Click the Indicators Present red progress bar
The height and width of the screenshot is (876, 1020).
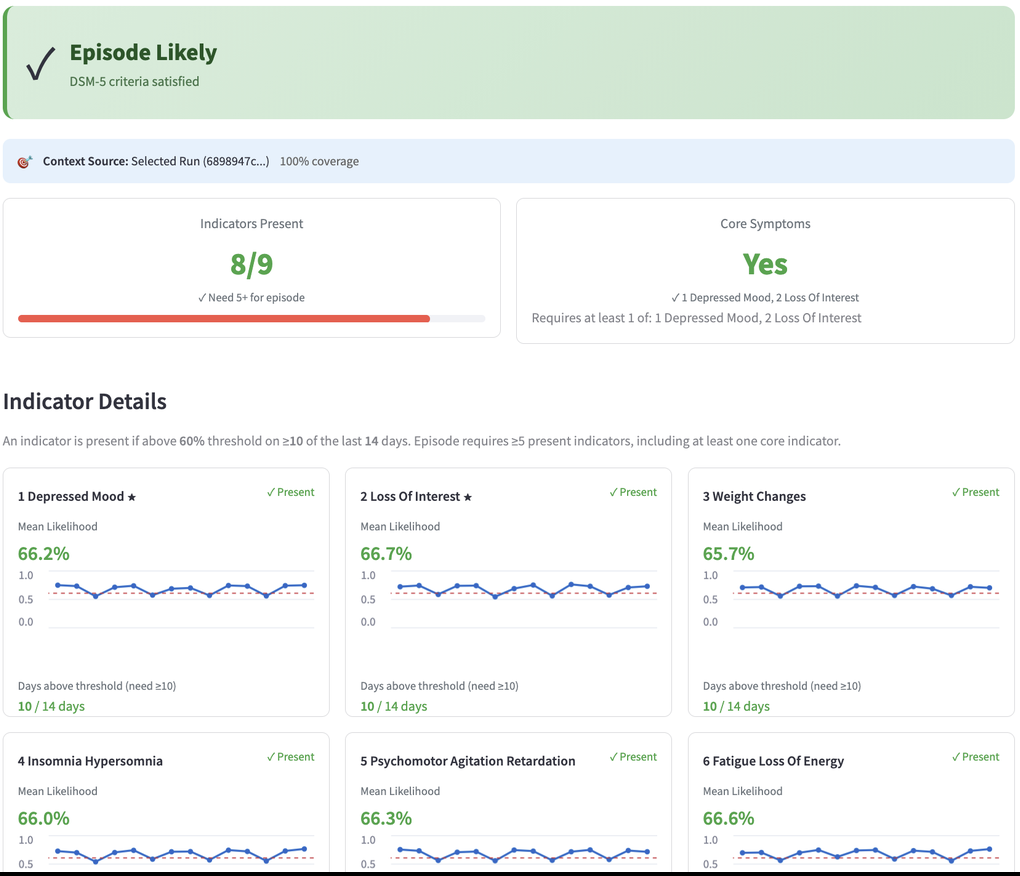pyautogui.click(x=224, y=319)
